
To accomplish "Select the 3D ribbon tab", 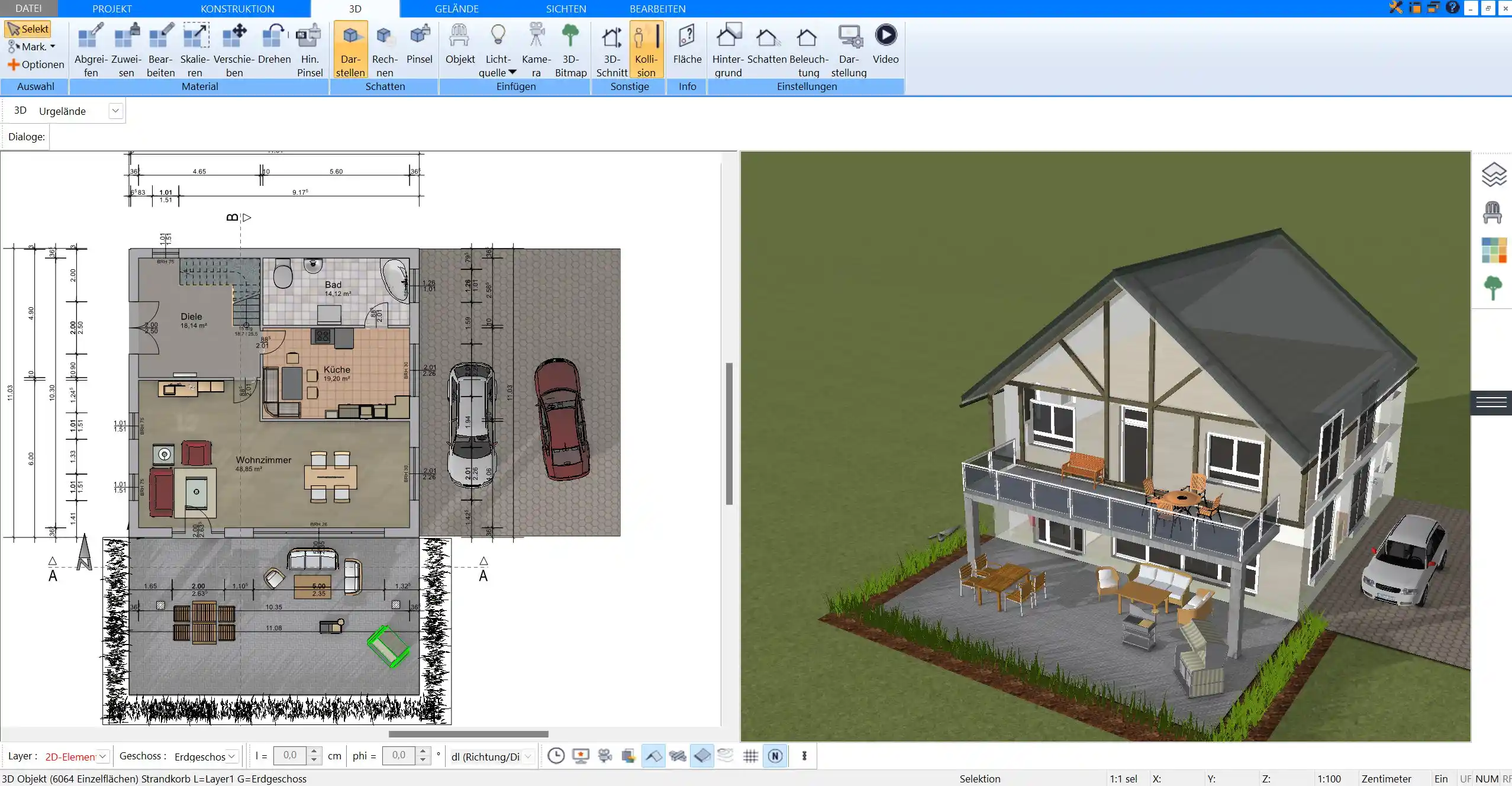I will click(x=355, y=9).
